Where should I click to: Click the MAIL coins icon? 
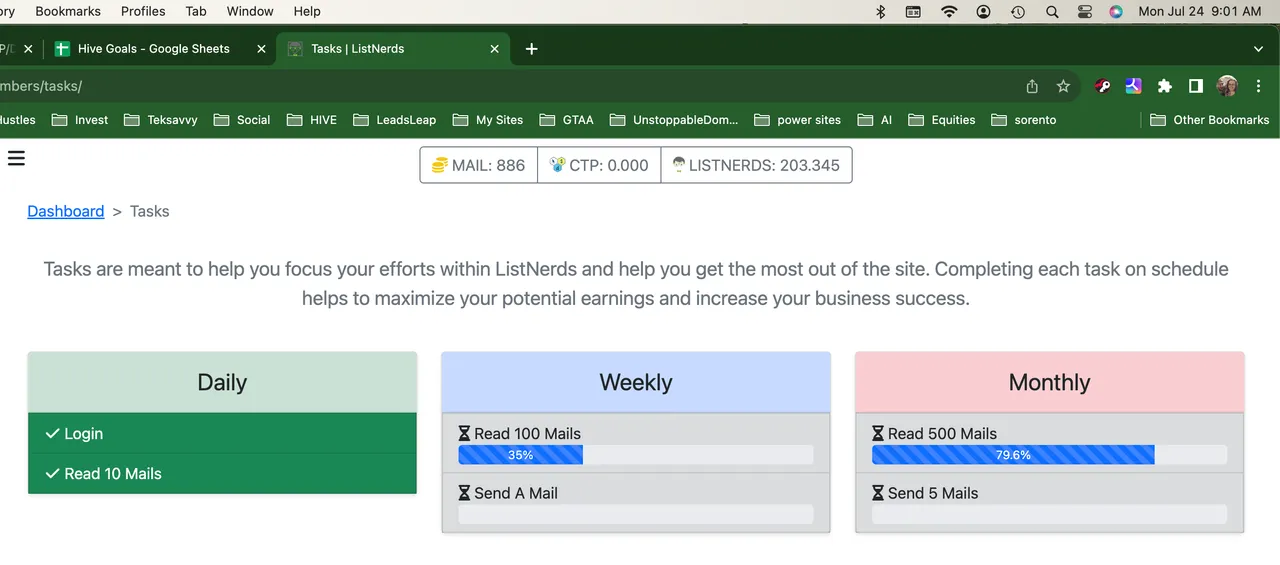(439, 166)
